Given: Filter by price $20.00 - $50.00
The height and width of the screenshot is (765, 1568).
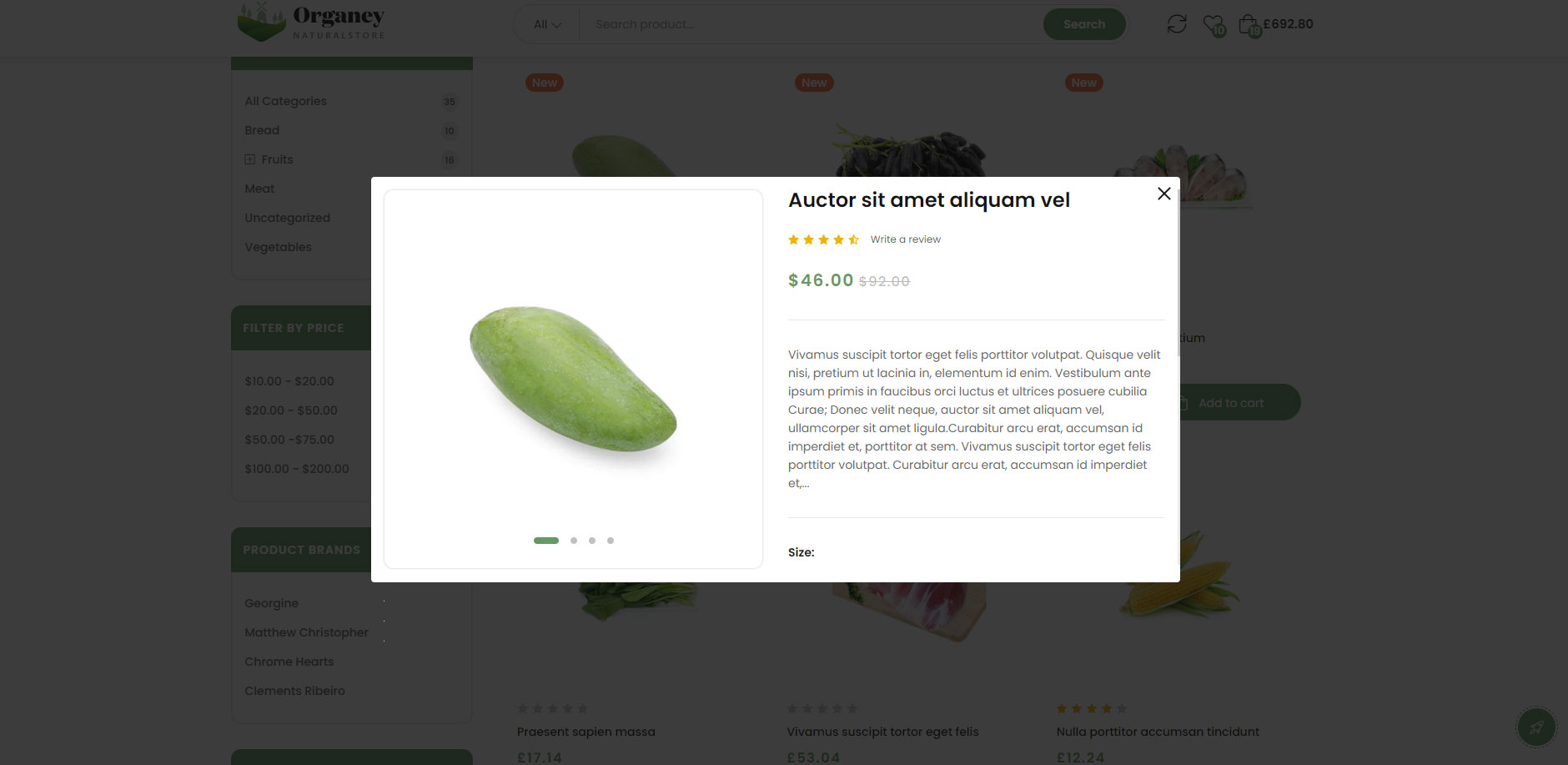Looking at the screenshot, I should coord(291,410).
